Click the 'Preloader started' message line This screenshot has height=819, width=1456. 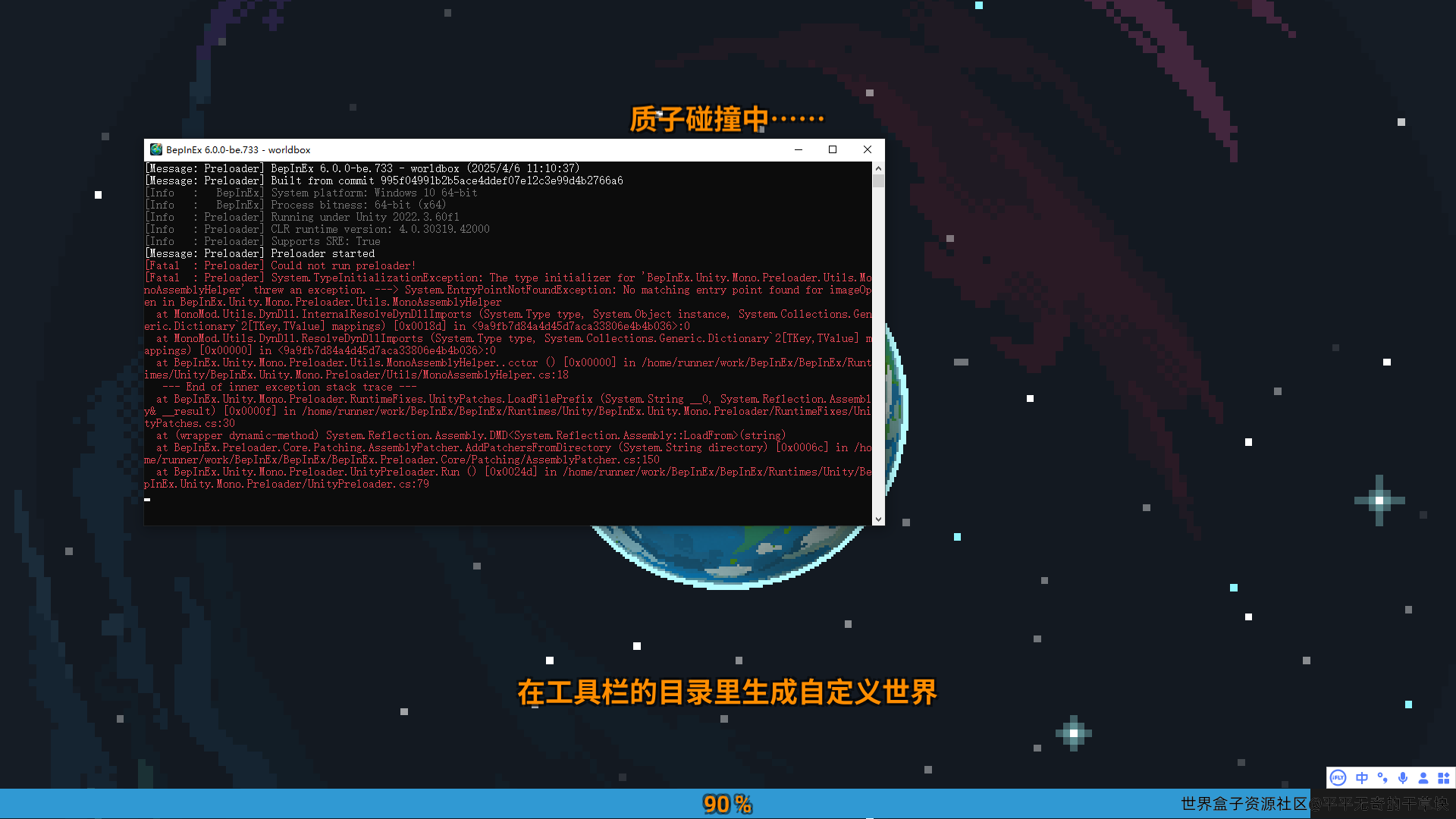pyautogui.click(x=259, y=253)
